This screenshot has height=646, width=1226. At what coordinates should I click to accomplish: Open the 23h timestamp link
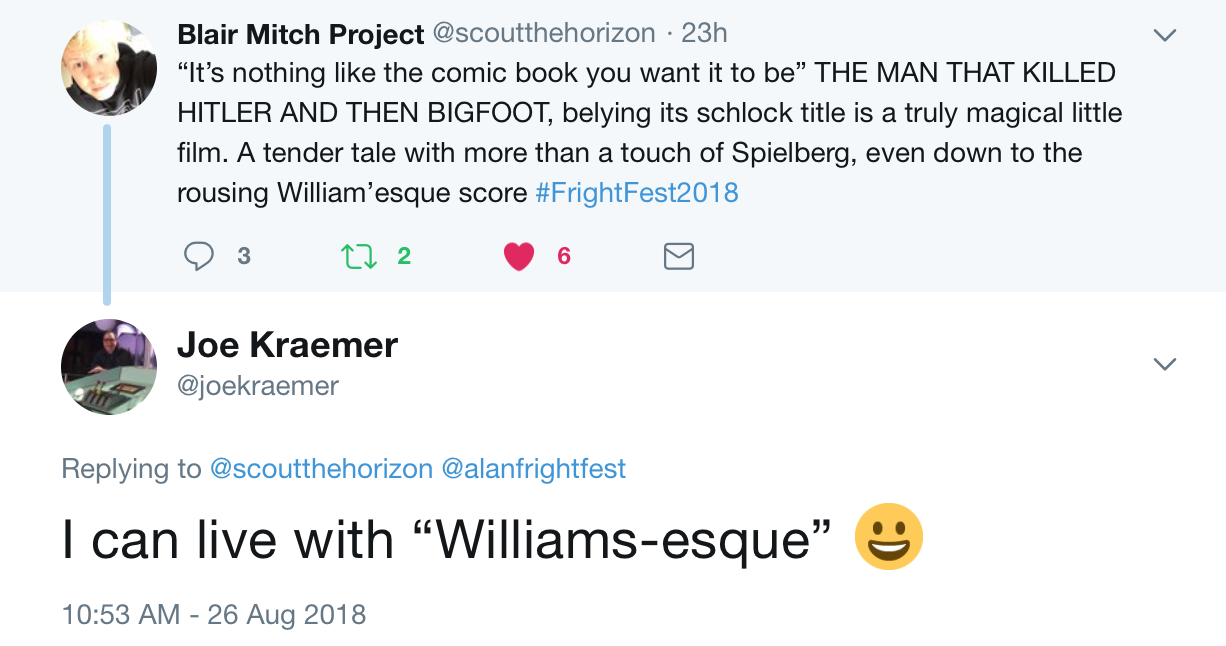click(x=704, y=34)
